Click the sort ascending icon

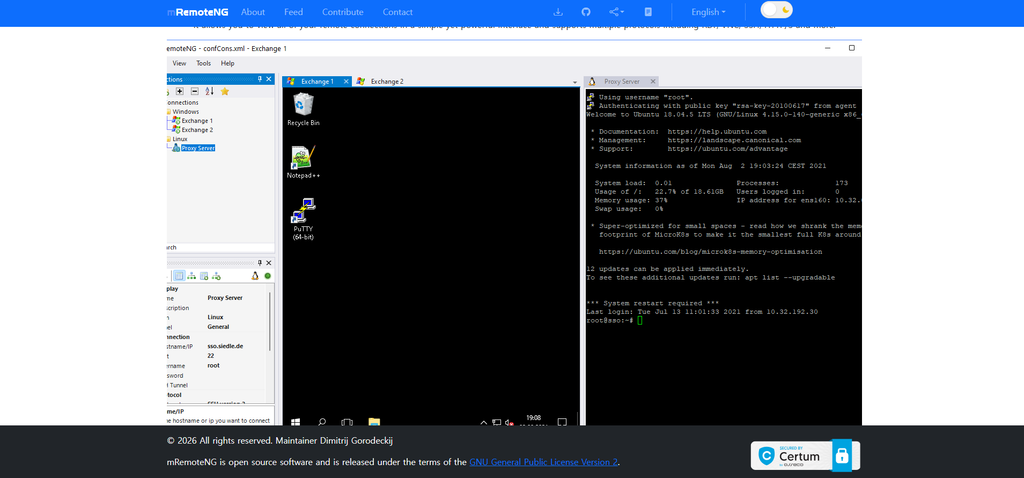(x=209, y=91)
